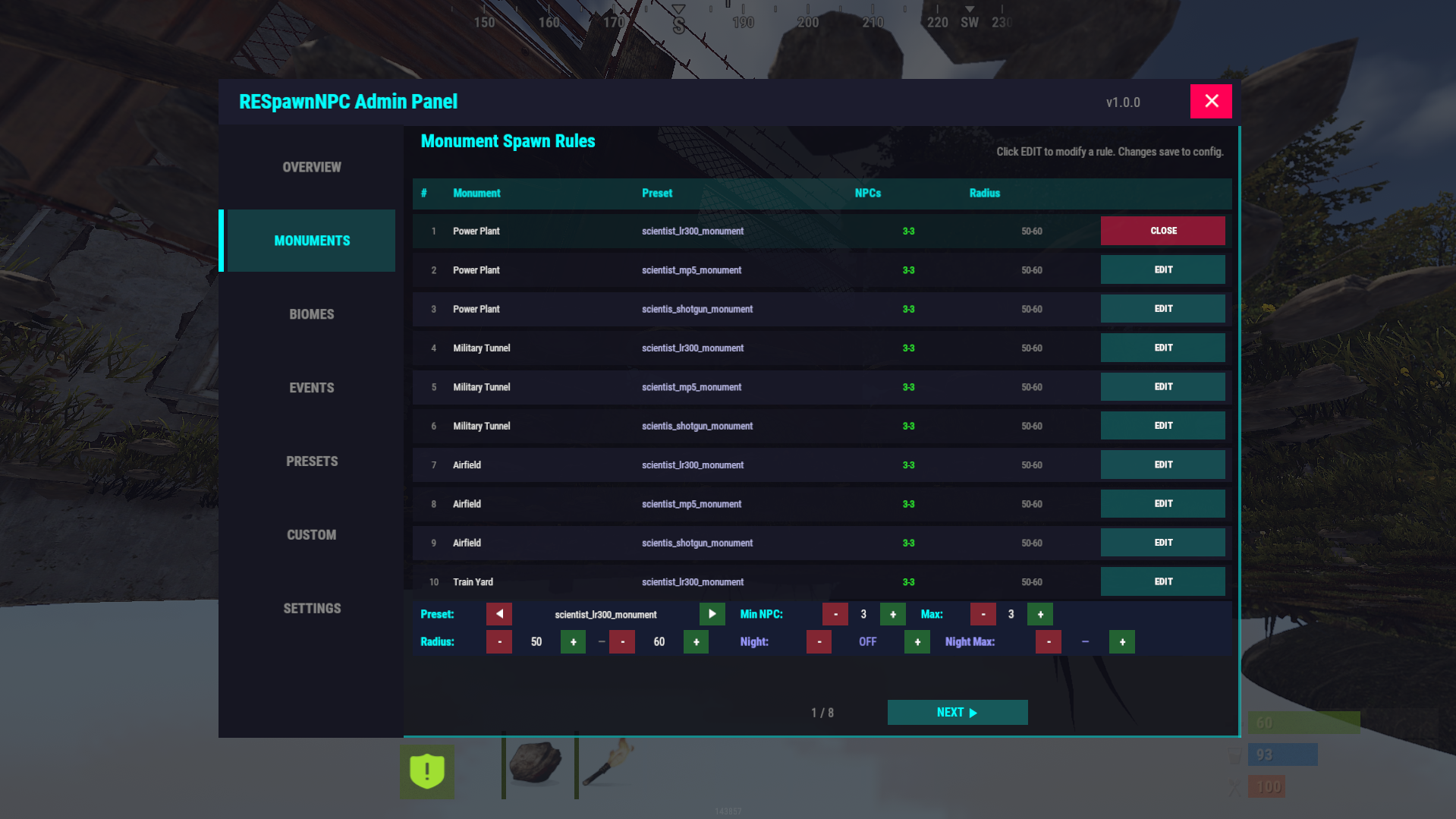Image resolution: width=1456 pixels, height=819 pixels.
Task: Decrease maximum radius value of 60
Action: coord(622,642)
